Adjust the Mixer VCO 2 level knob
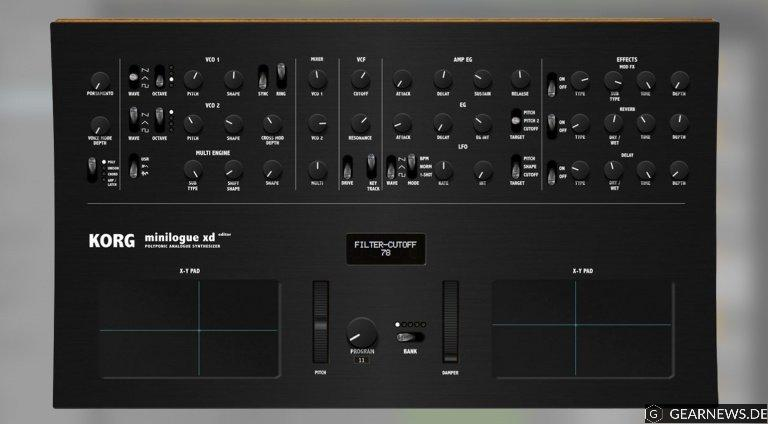Screen dimensions: 768x424 point(317,124)
